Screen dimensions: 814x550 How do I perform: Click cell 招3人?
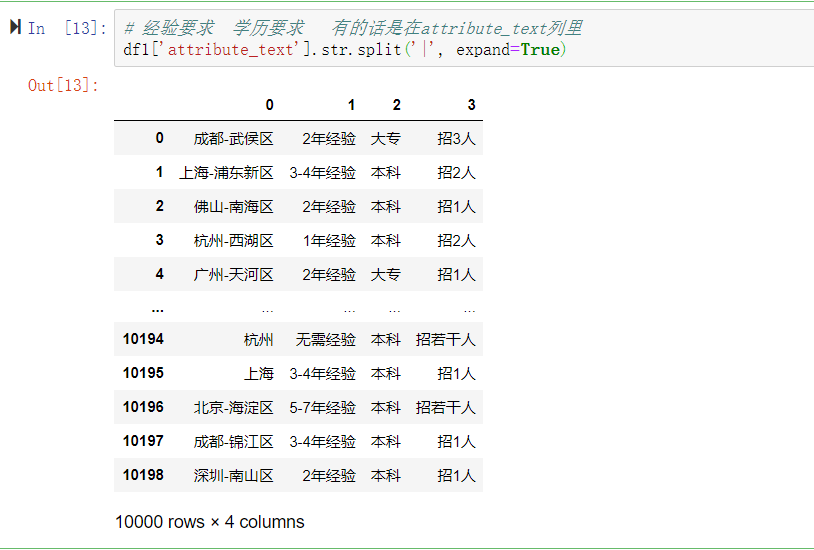tap(456, 139)
